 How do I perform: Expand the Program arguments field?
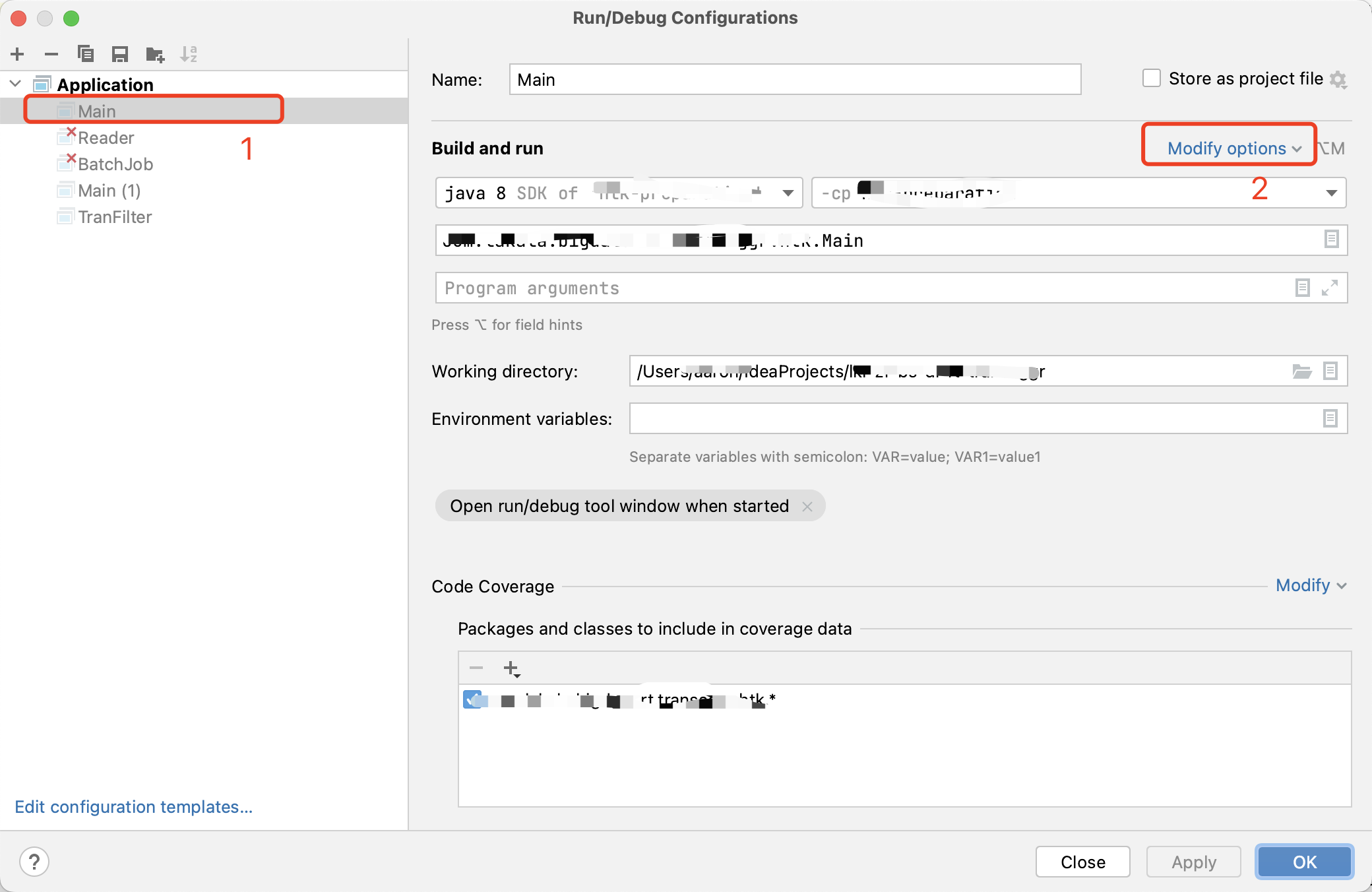coord(1330,288)
